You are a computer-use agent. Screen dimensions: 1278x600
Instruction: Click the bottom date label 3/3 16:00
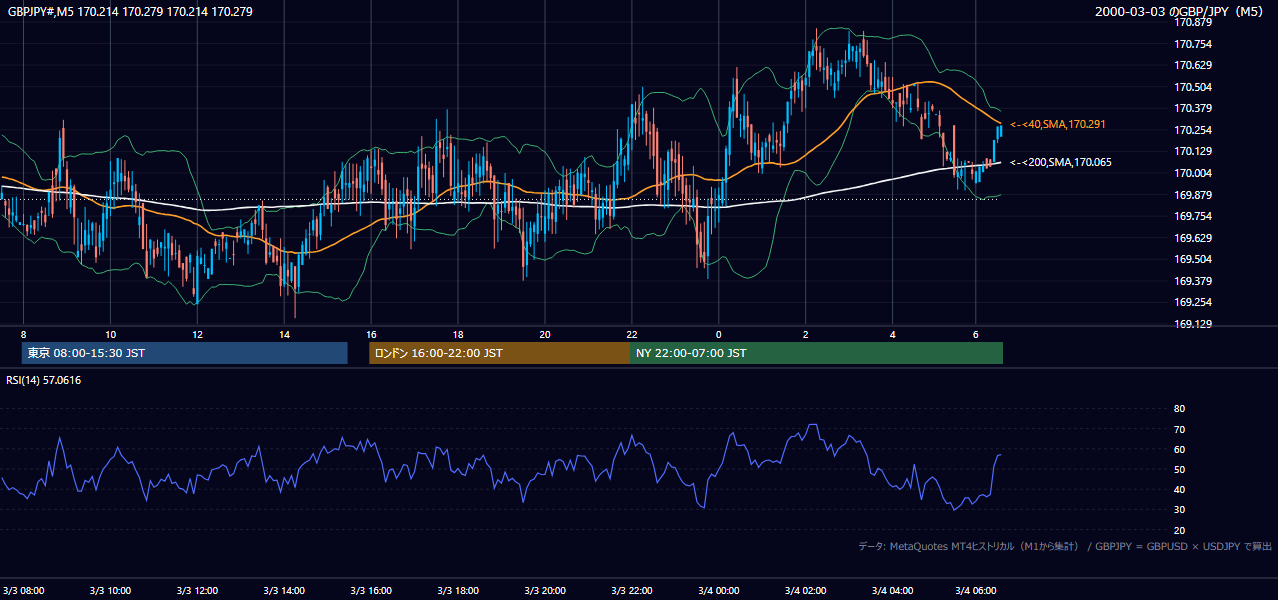(x=371, y=590)
